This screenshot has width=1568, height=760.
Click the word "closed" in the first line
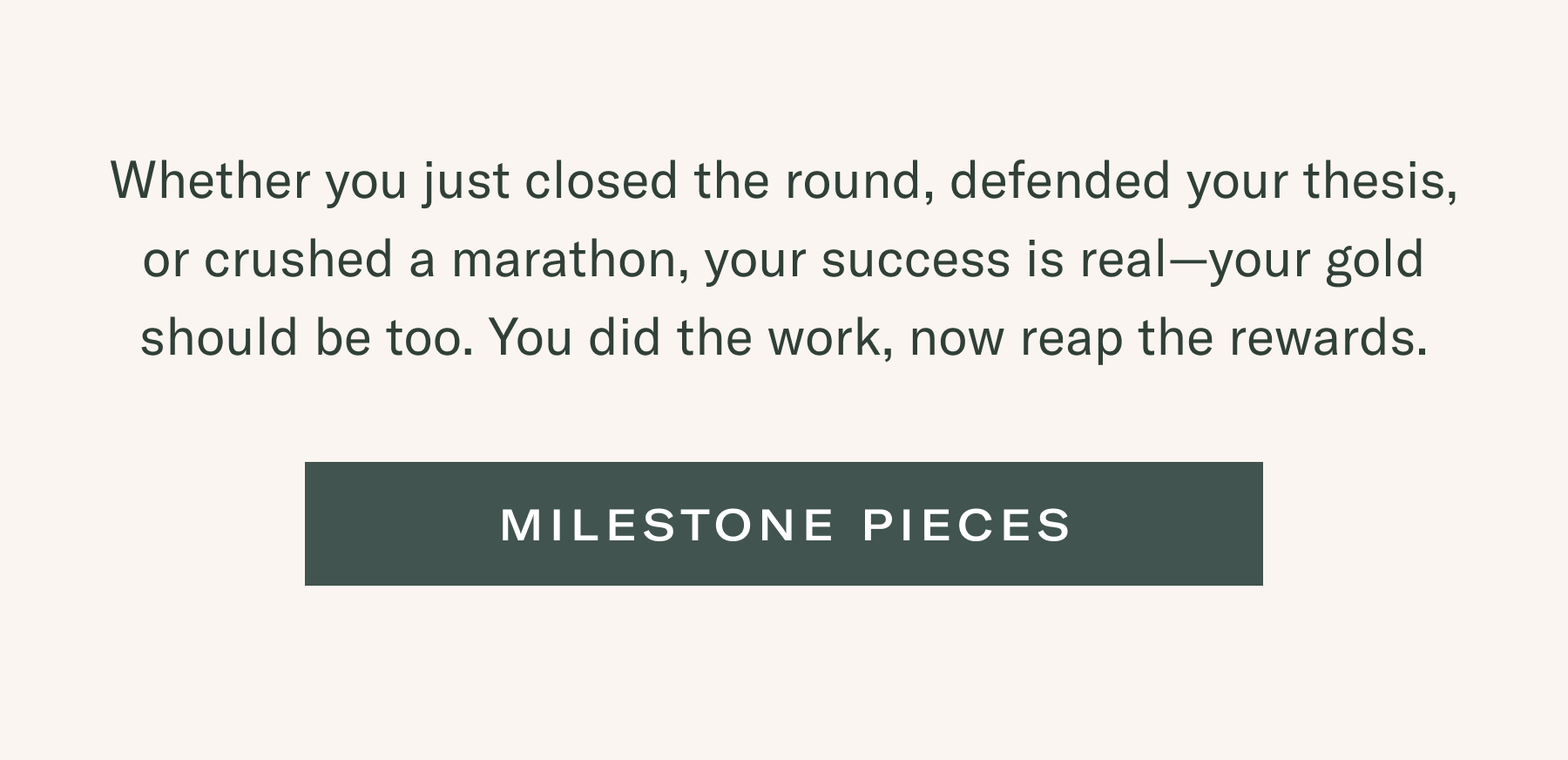601,181
